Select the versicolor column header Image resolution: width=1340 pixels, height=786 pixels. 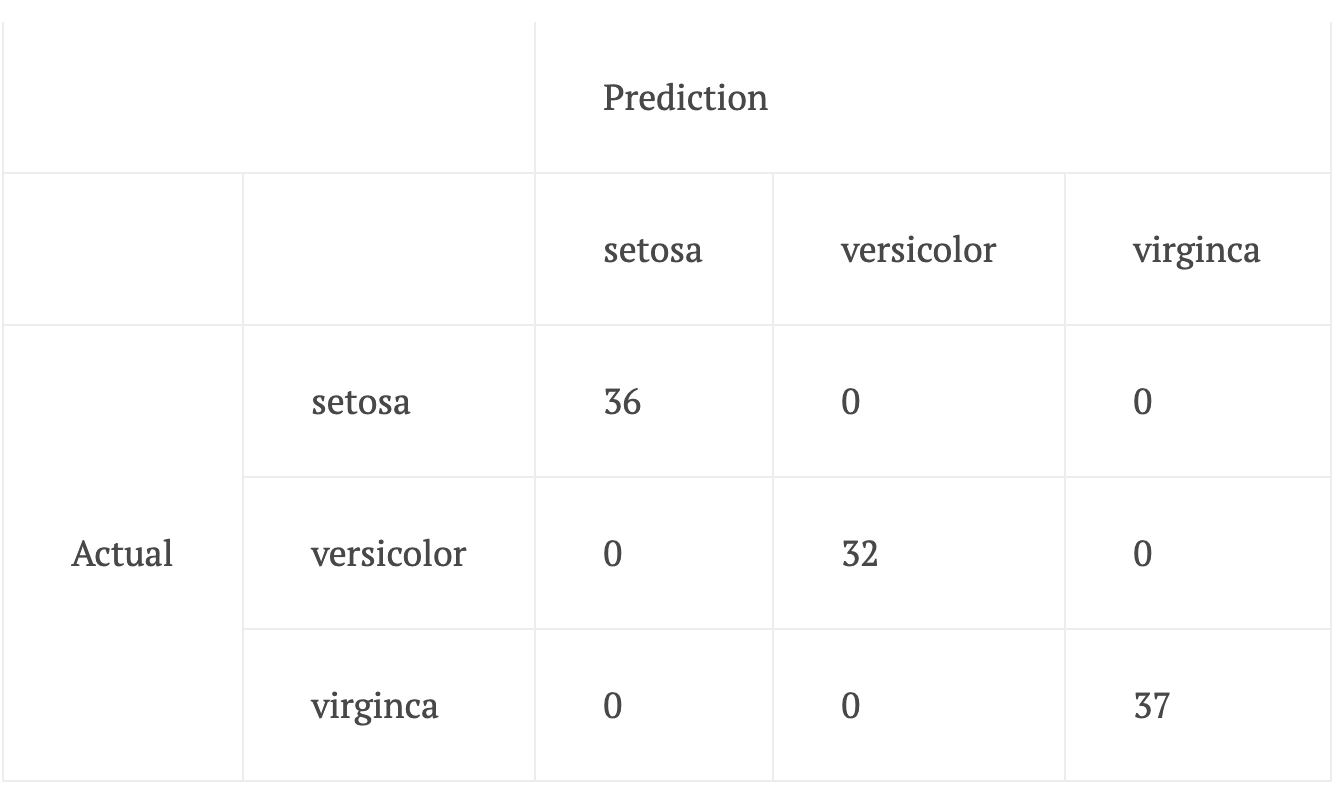pyautogui.click(x=918, y=250)
